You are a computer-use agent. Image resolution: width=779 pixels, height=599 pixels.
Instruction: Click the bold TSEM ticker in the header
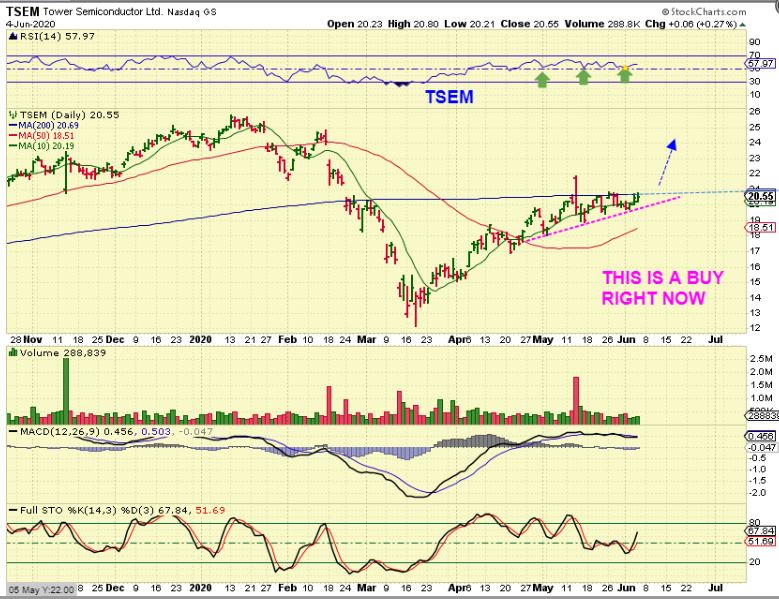pos(22,11)
